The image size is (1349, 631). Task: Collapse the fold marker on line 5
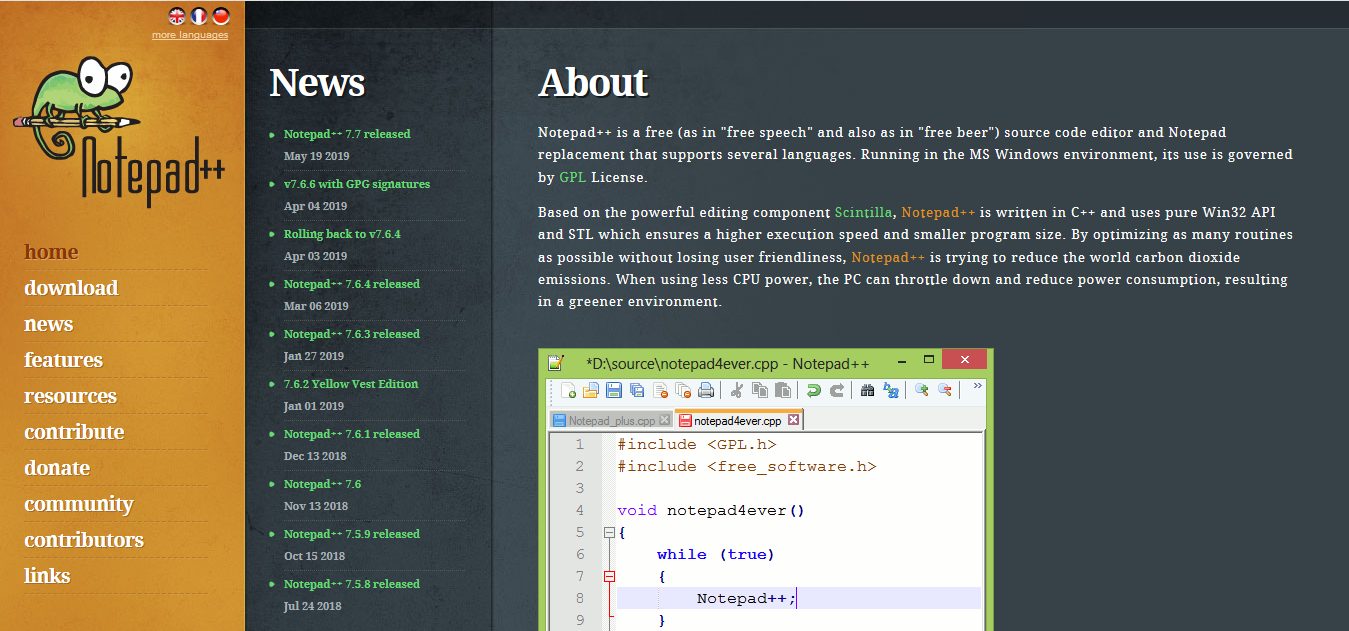point(609,533)
